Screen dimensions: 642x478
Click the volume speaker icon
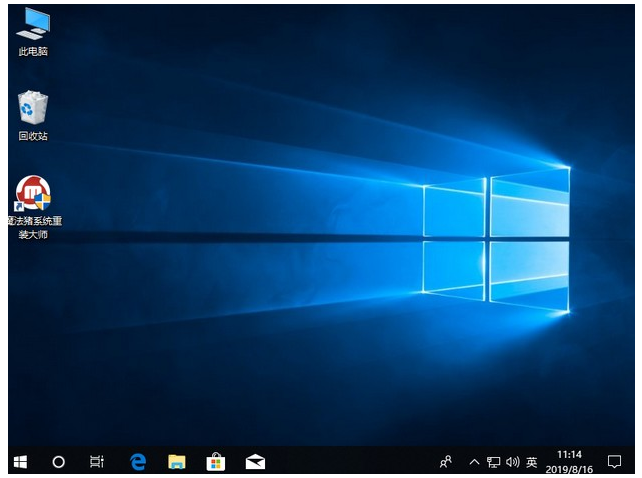(512, 461)
